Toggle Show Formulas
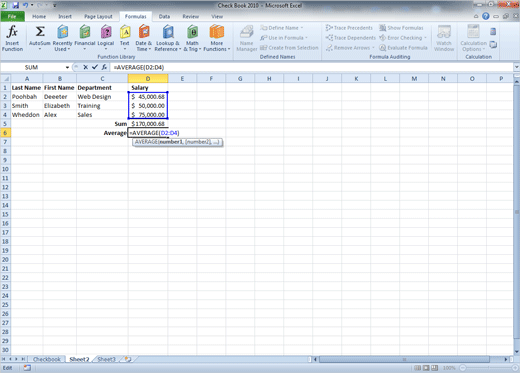Viewport: 520px width, 373px height. pyautogui.click(x=402, y=28)
